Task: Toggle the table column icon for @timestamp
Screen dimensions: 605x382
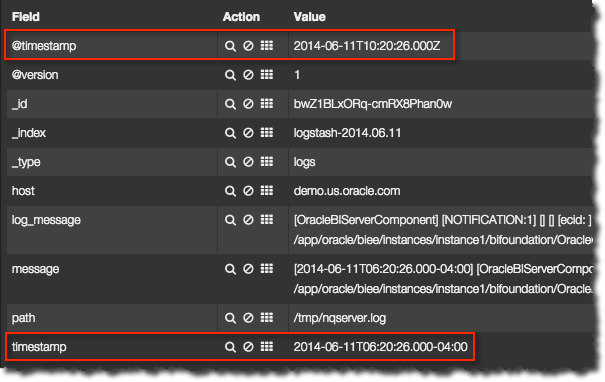Action: coord(267,45)
